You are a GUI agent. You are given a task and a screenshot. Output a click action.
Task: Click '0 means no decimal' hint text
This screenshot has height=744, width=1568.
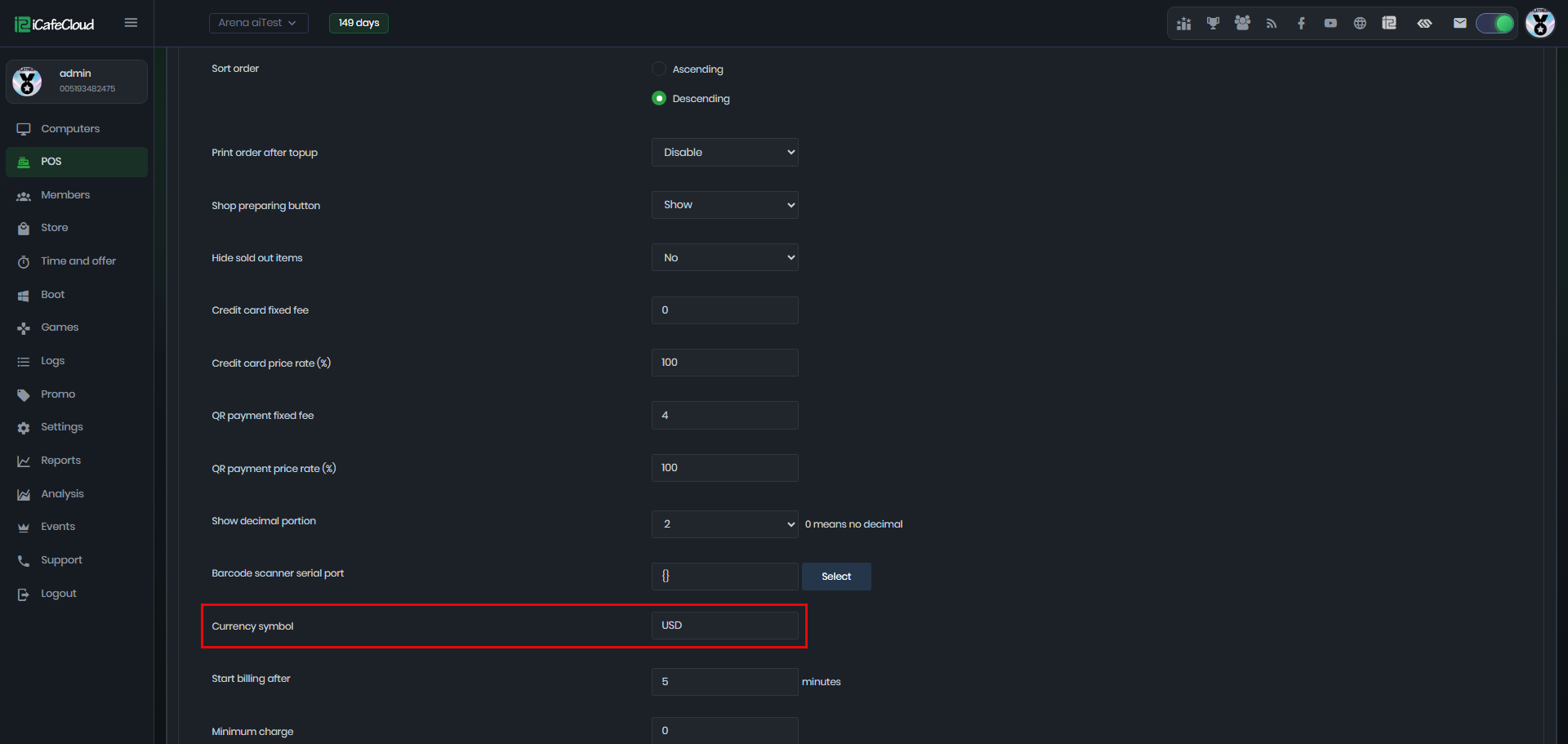[853, 524]
